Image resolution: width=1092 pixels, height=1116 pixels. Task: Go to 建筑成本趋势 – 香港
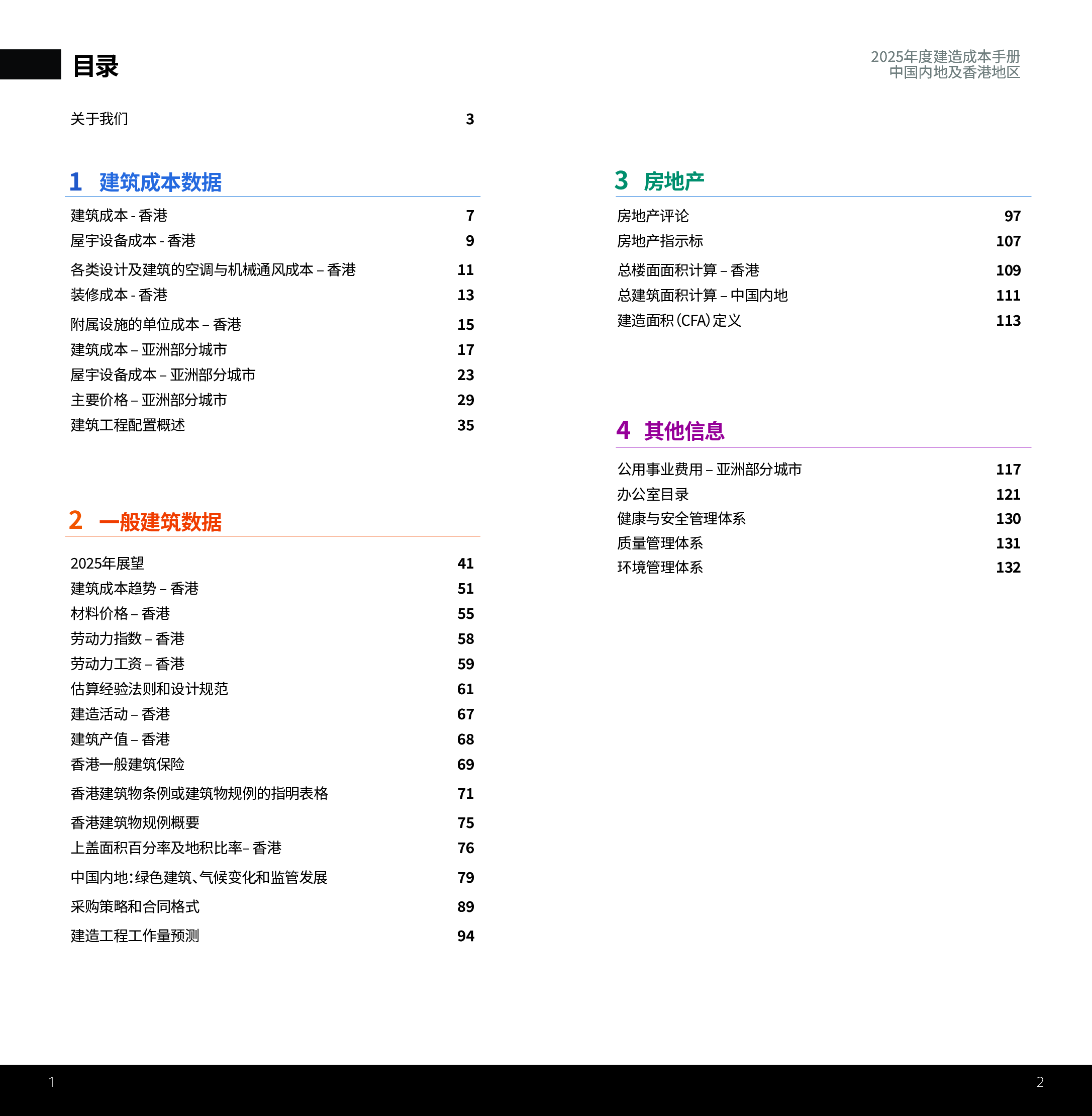[135, 589]
